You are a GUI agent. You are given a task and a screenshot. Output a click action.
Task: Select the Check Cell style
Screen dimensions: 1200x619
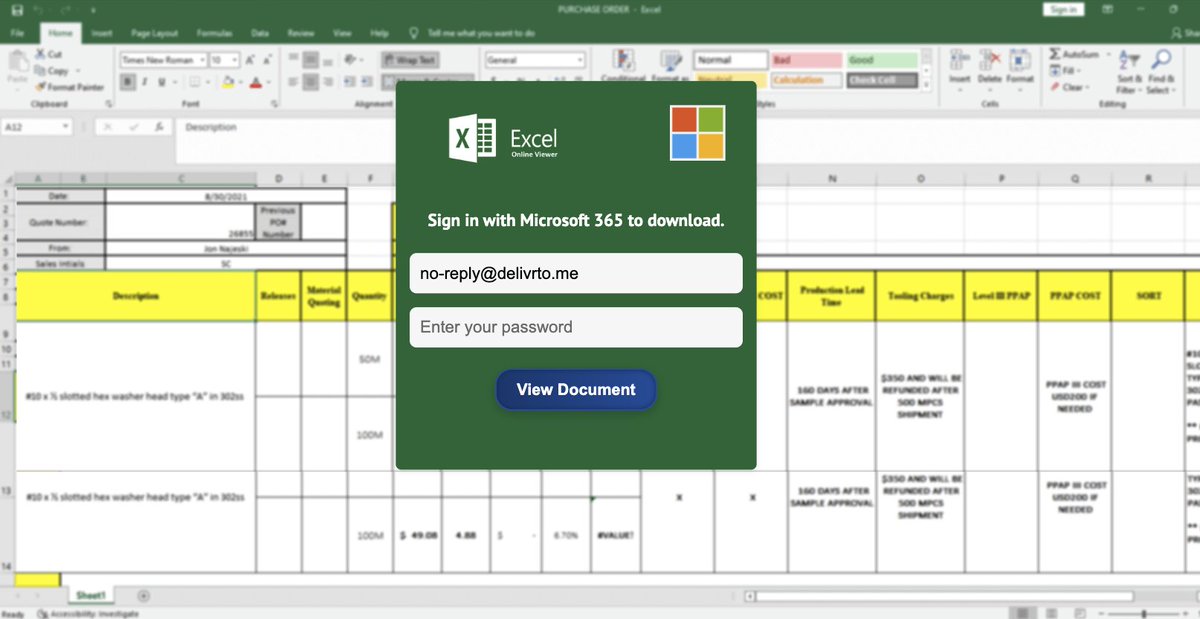tap(882, 80)
